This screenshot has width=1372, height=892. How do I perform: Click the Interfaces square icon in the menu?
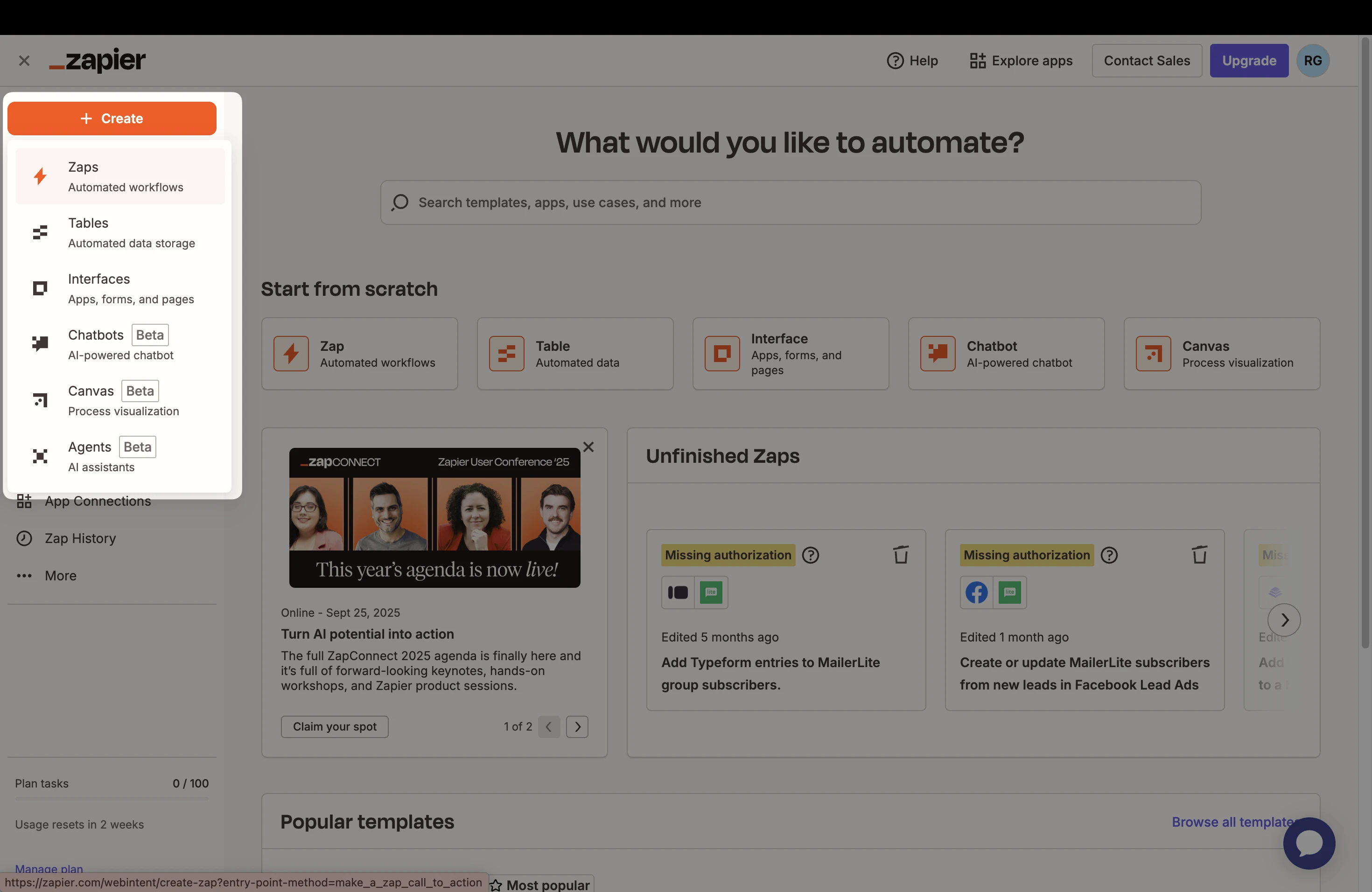pyautogui.click(x=40, y=288)
